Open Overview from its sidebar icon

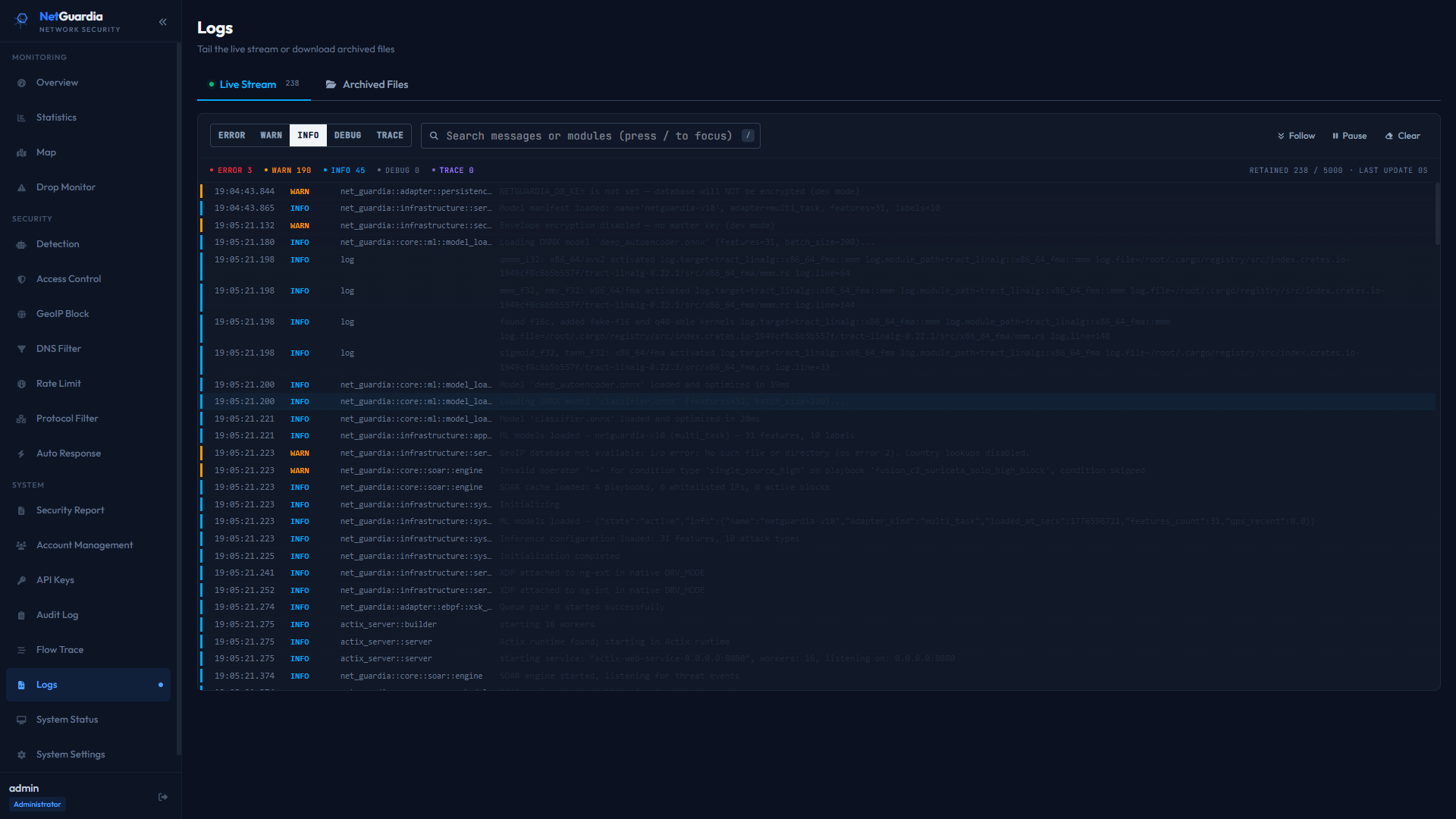tap(21, 83)
